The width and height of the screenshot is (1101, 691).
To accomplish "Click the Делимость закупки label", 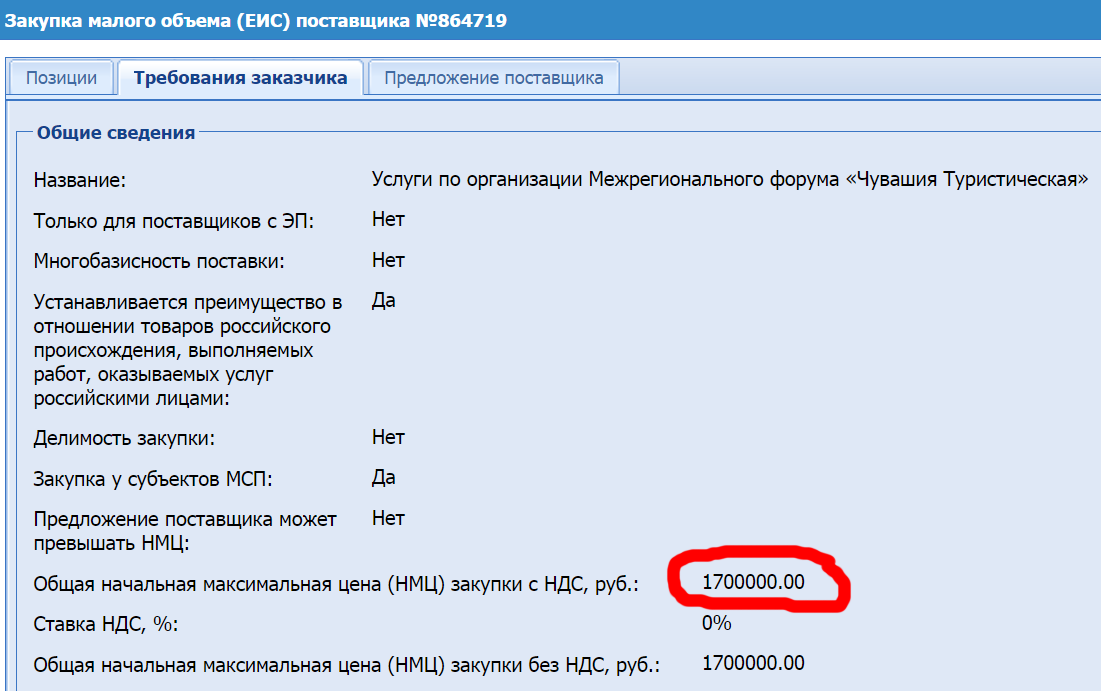I will click(124, 438).
